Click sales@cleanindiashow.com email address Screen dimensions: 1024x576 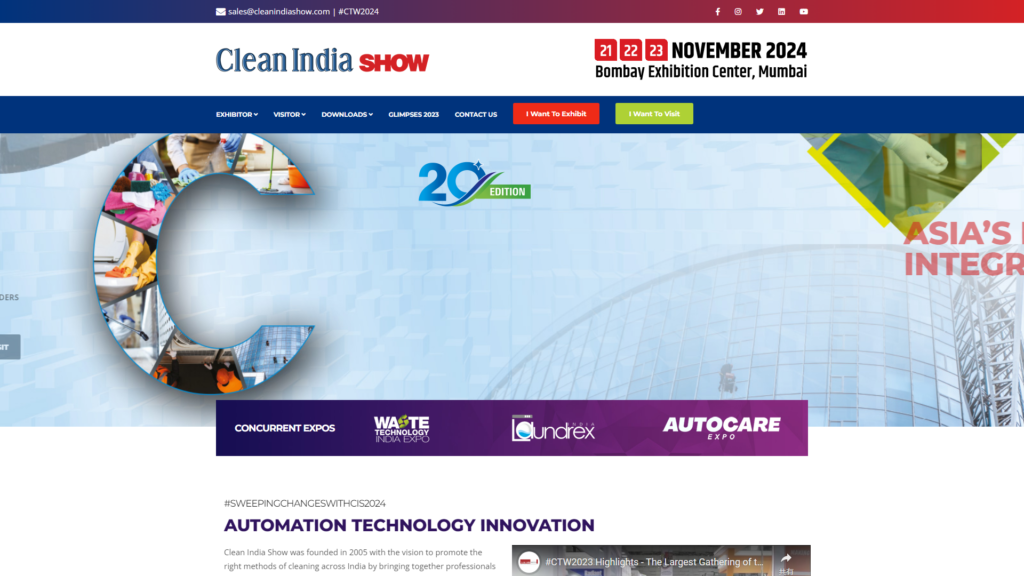279,11
